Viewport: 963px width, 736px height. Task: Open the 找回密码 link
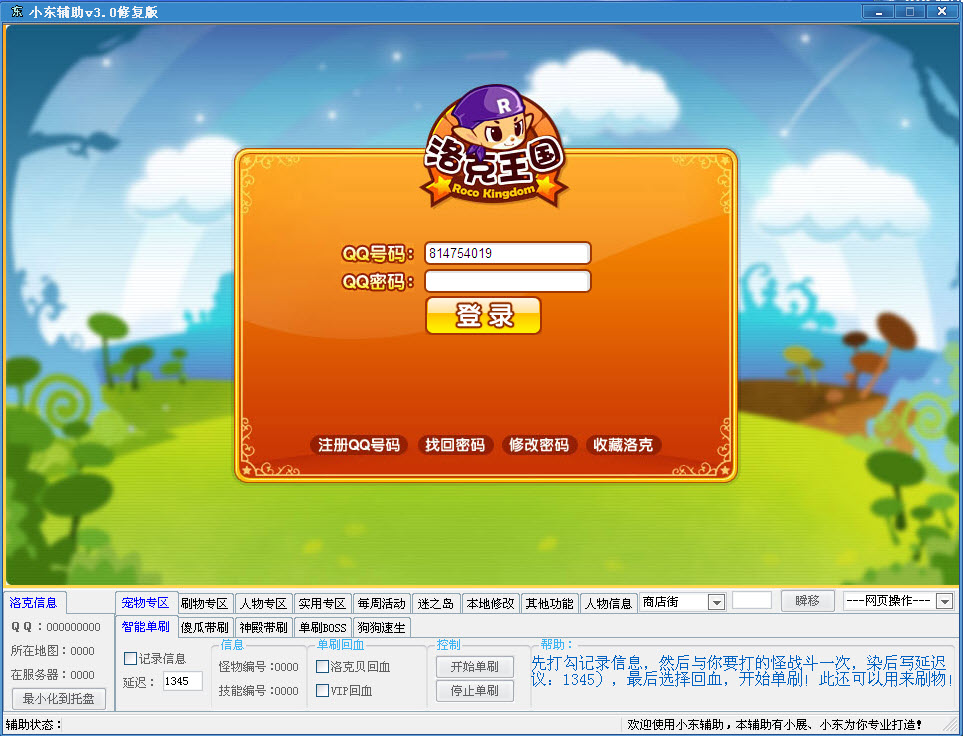tap(455, 445)
